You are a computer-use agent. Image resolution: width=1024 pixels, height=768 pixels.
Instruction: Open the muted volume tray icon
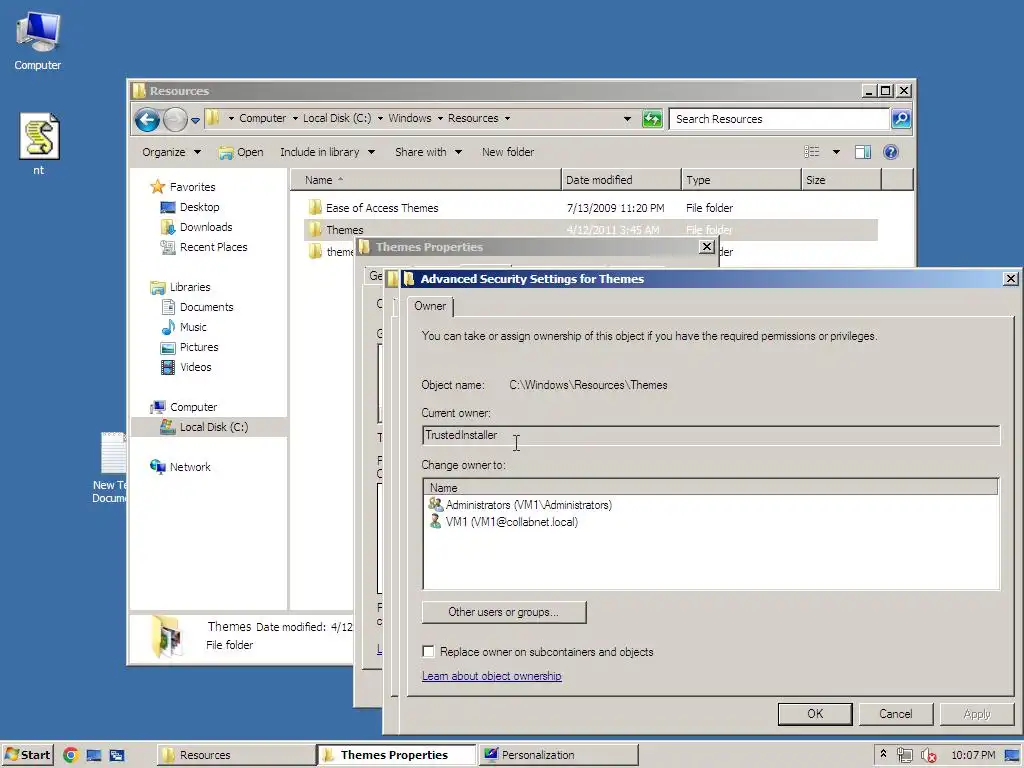point(928,755)
